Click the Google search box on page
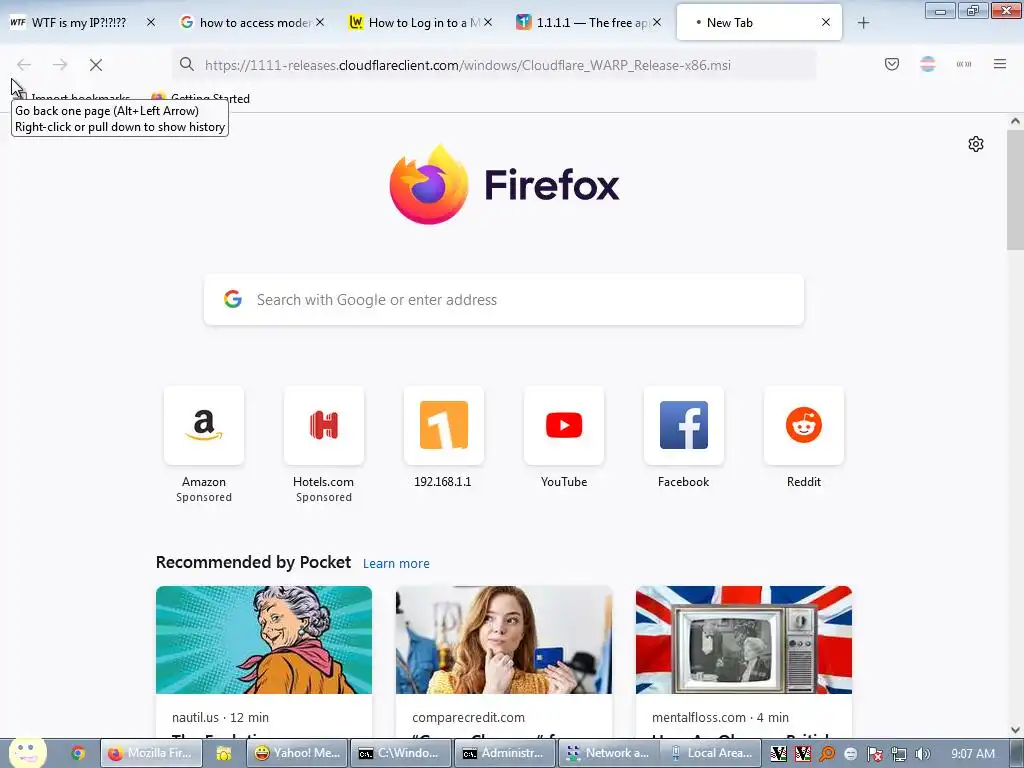Image resolution: width=1024 pixels, height=768 pixels. click(x=504, y=300)
